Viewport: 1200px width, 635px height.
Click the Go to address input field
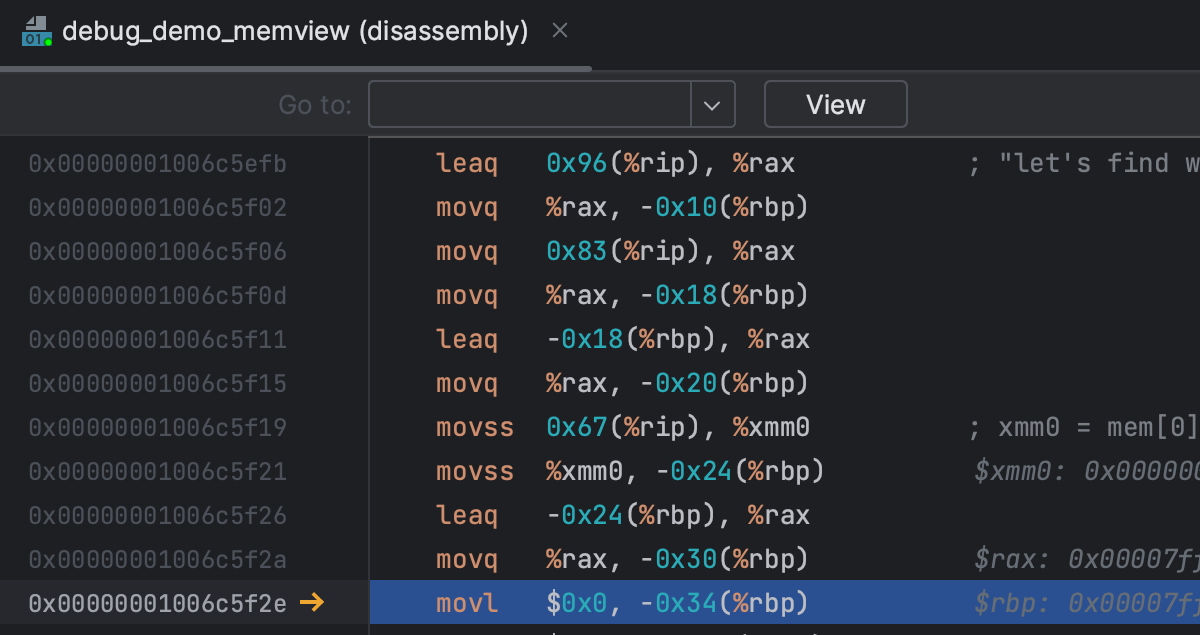(x=530, y=104)
